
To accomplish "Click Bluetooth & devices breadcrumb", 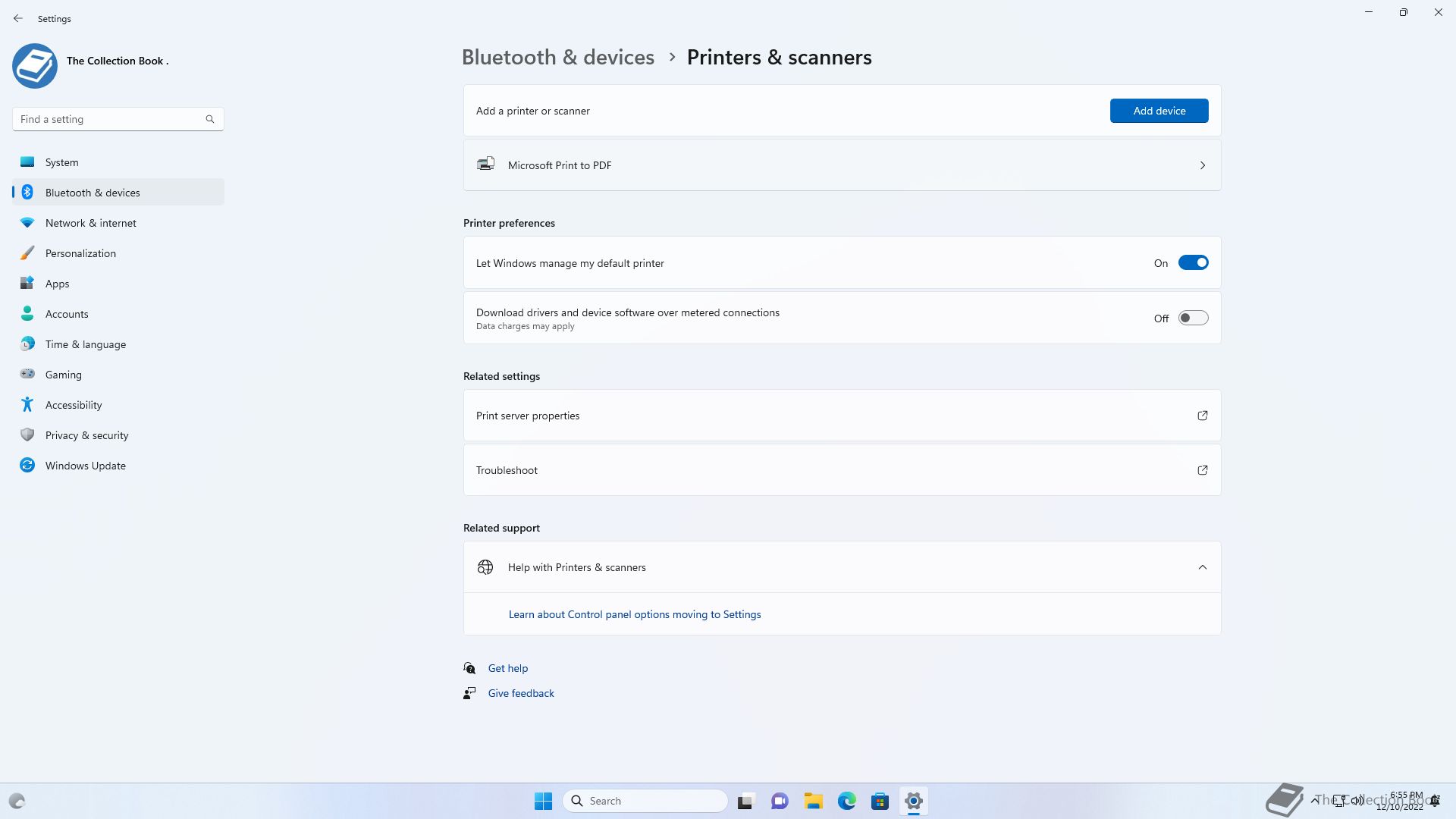I will point(558,57).
